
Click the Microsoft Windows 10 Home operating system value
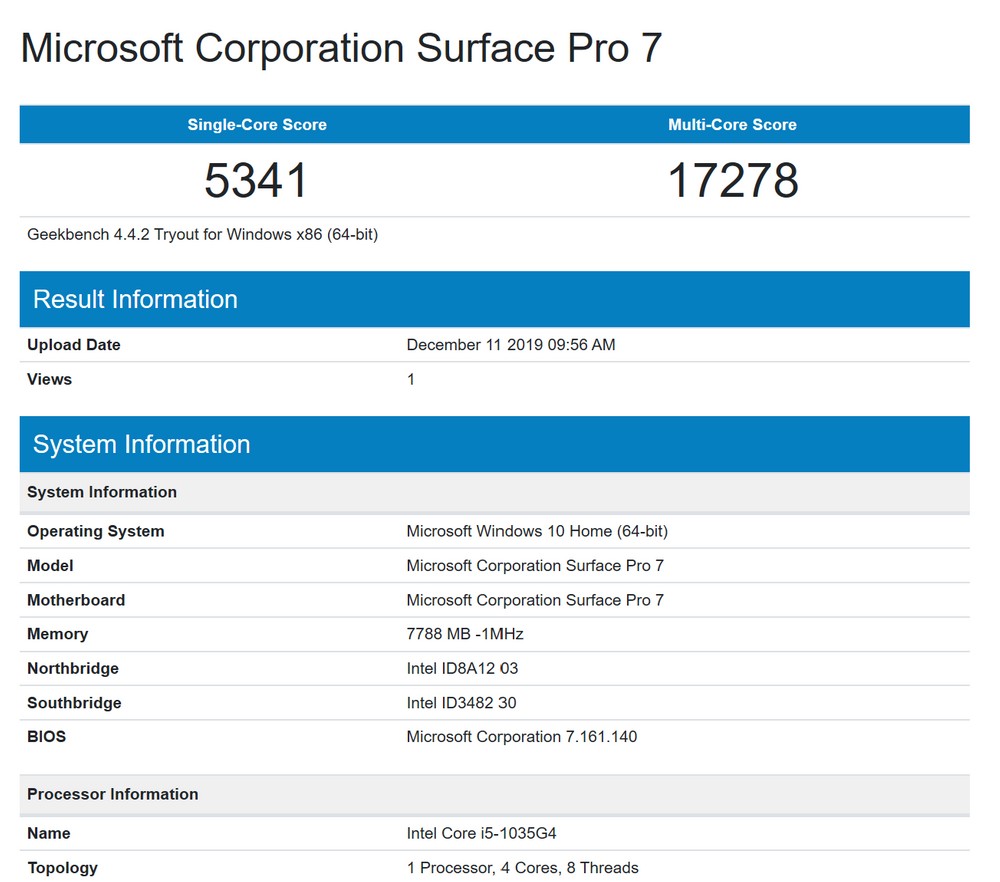536,531
